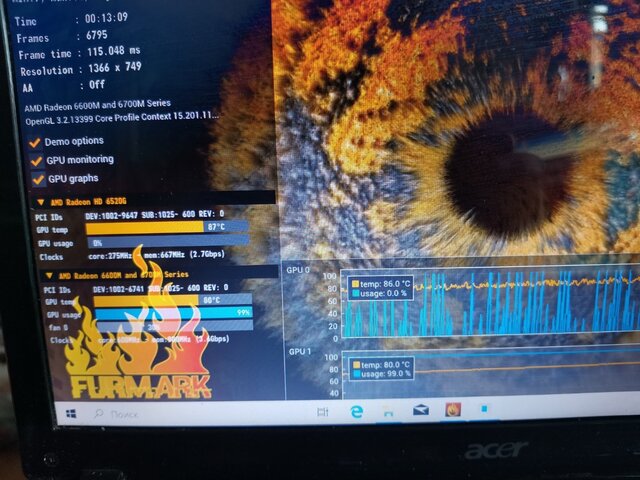Collapse the AMD Radeon 6600M and 6700M section
This screenshot has height=480, width=640.
click(x=46, y=274)
